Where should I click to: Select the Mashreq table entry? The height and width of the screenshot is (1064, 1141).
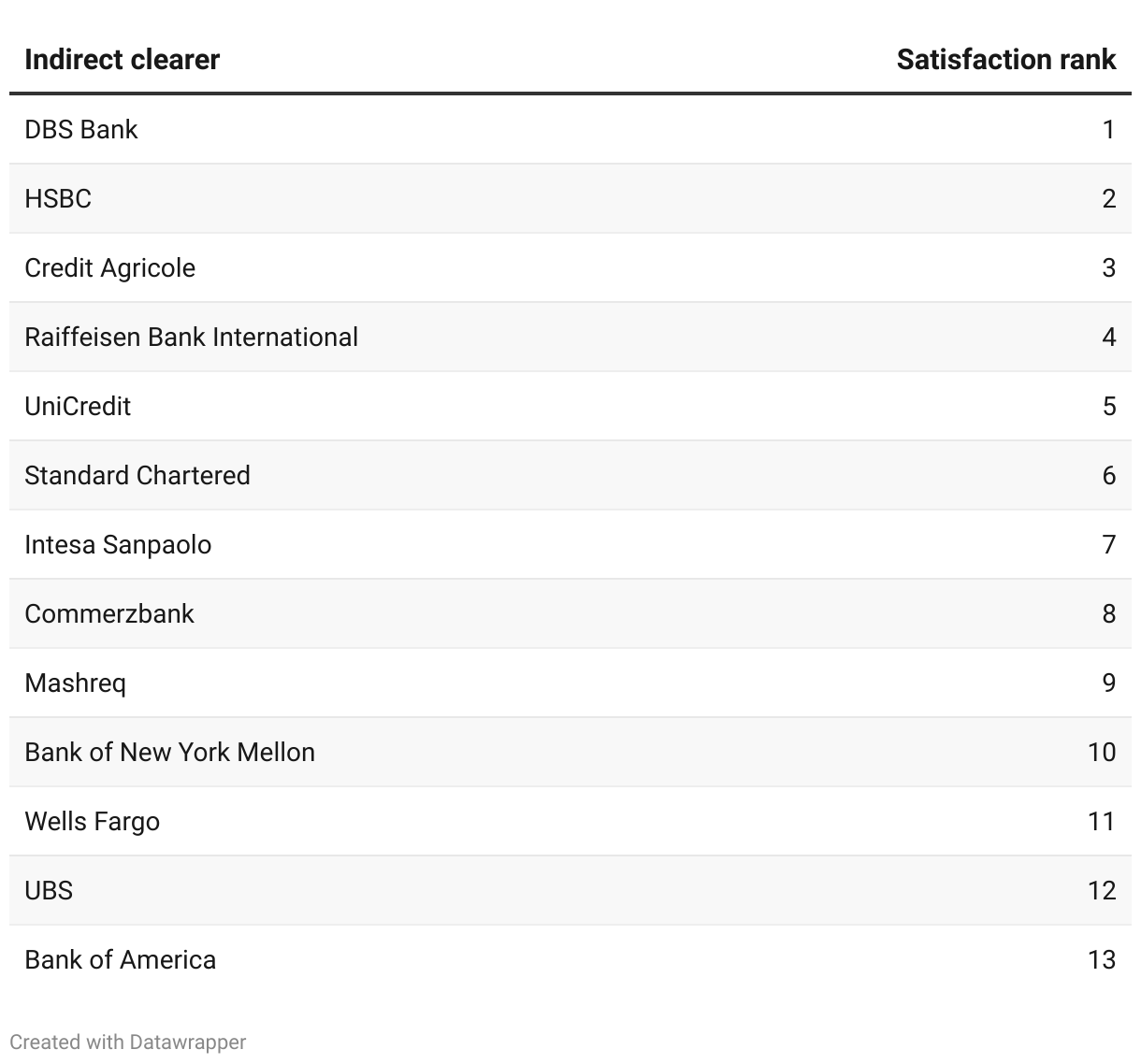[x=75, y=683]
